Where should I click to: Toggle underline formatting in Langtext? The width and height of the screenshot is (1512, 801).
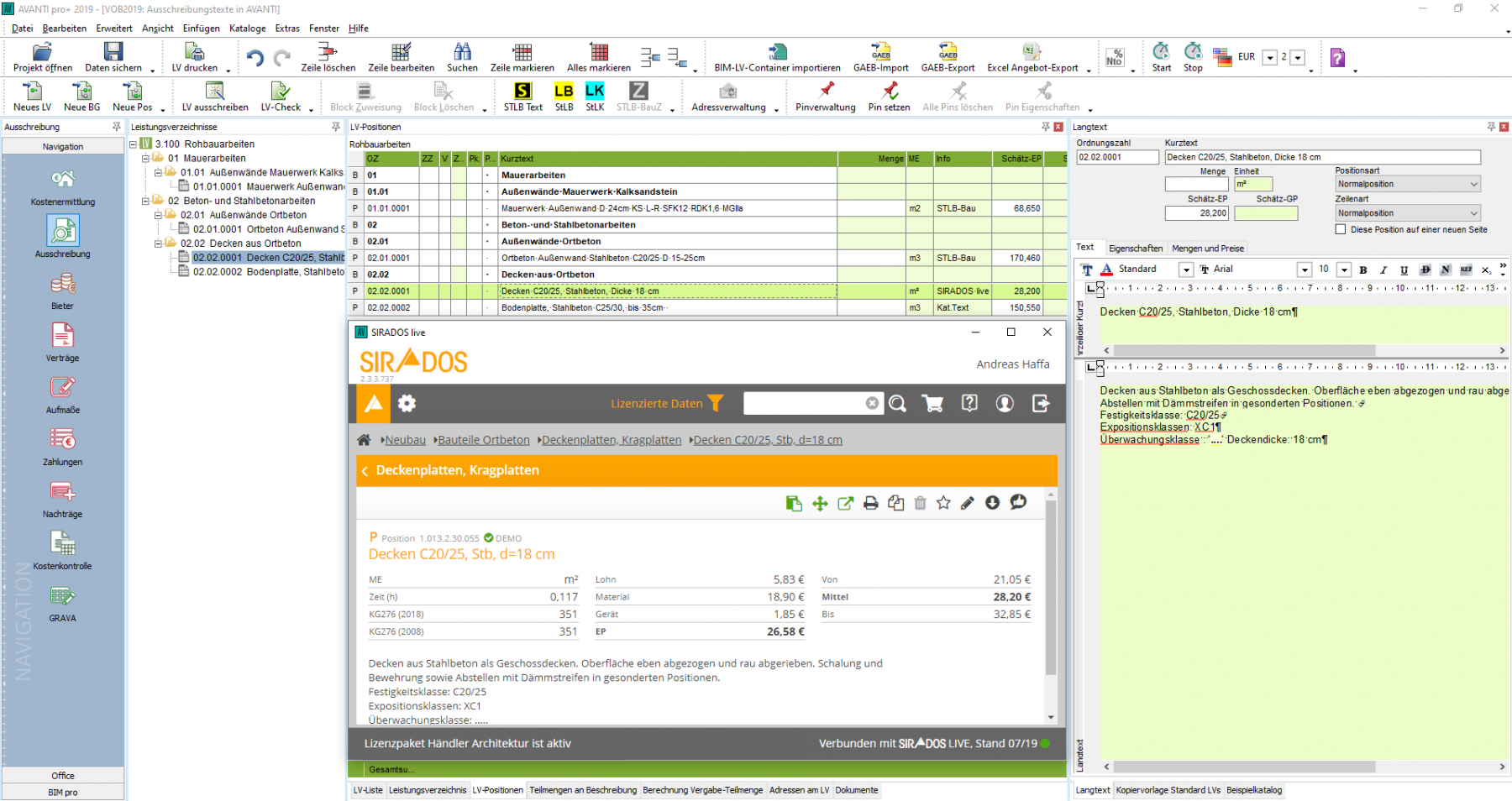1404,270
